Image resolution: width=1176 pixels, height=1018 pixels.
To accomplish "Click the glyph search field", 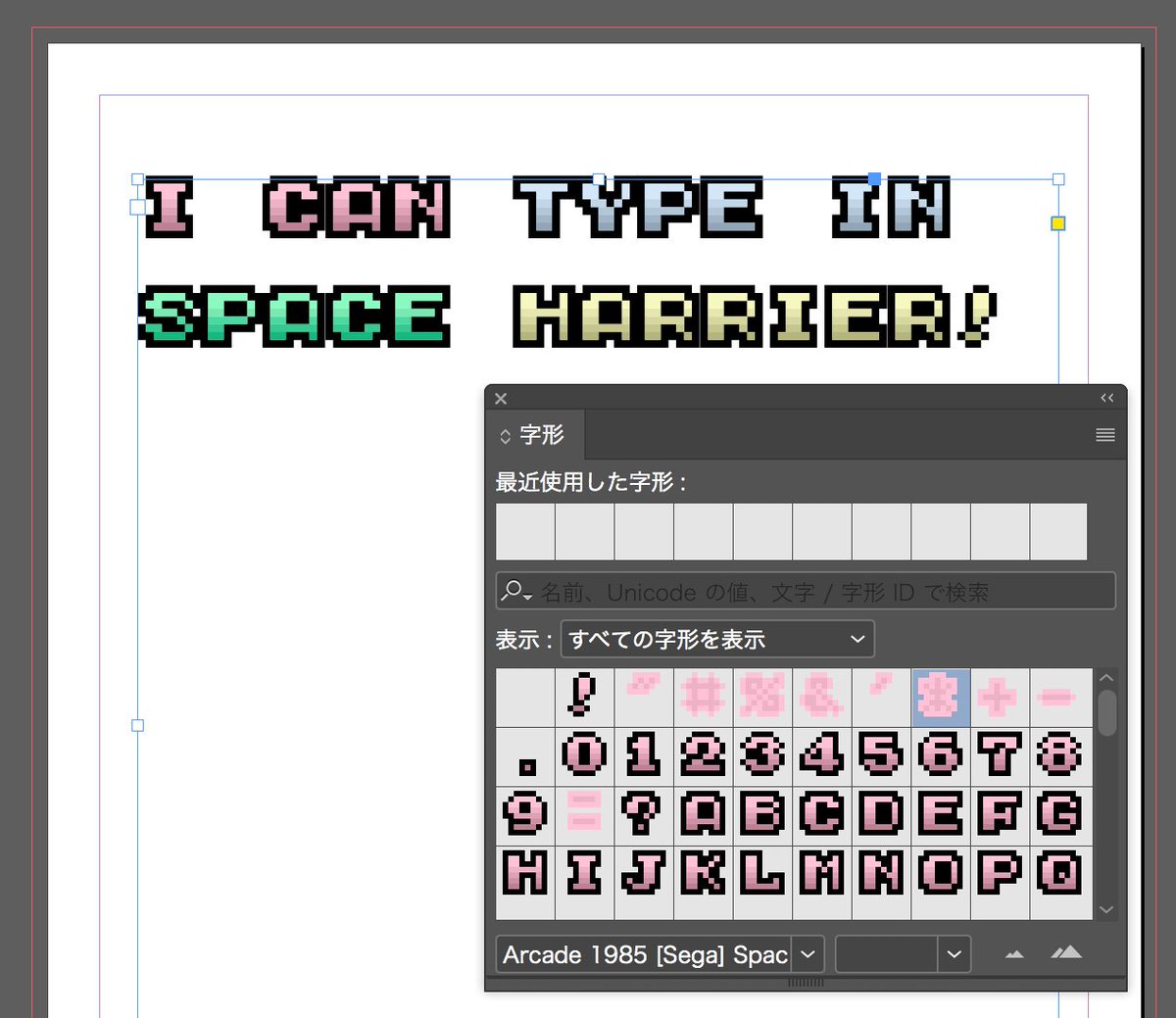I will pos(806,592).
